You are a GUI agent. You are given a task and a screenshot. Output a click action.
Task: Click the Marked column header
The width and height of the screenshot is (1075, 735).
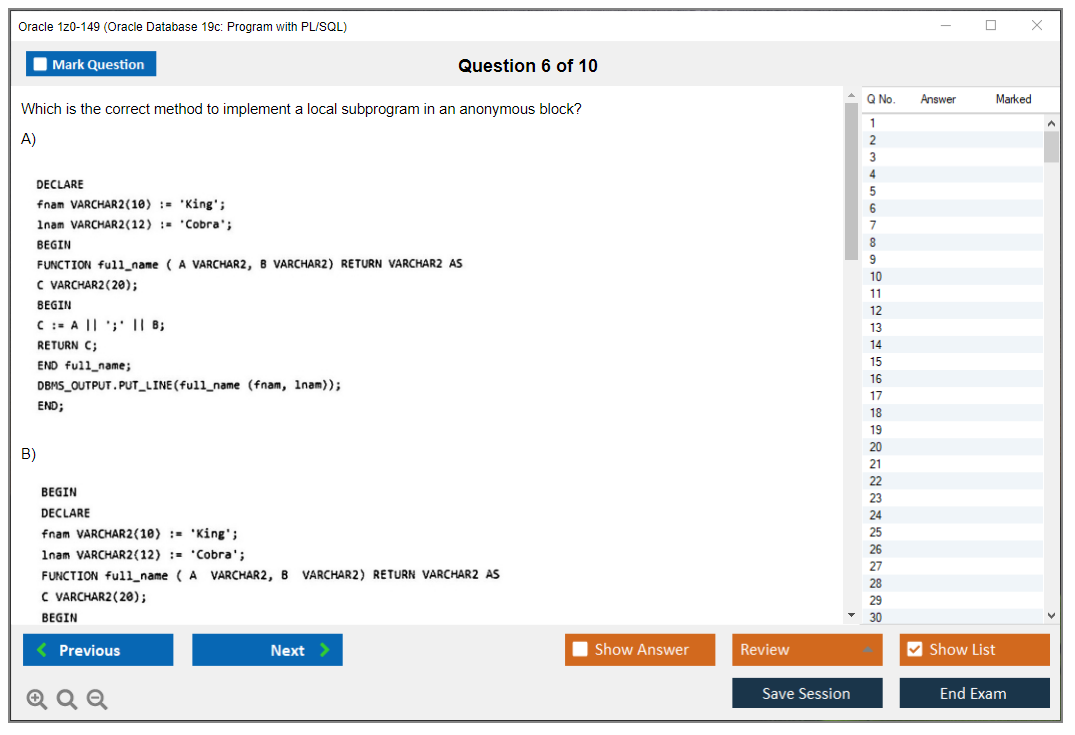tap(1013, 99)
